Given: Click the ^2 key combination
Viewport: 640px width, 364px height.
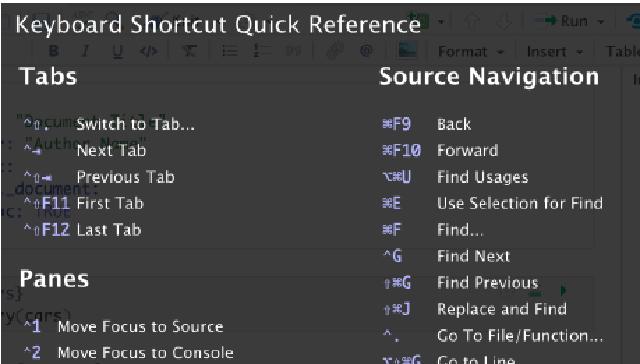Looking at the screenshot, I should pyautogui.click(x=32, y=352).
